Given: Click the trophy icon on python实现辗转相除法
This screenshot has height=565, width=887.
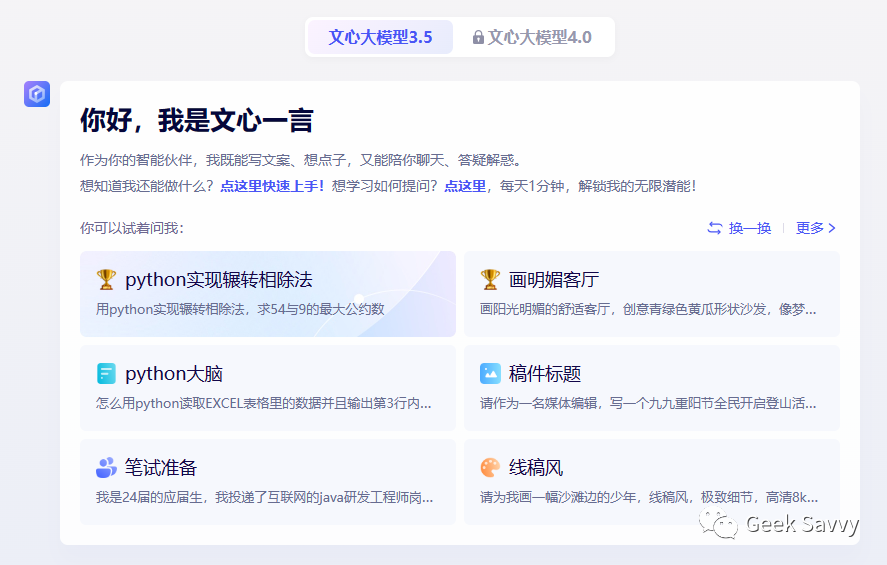Looking at the screenshot, I should pyautogui.click(x=106, y=279).
